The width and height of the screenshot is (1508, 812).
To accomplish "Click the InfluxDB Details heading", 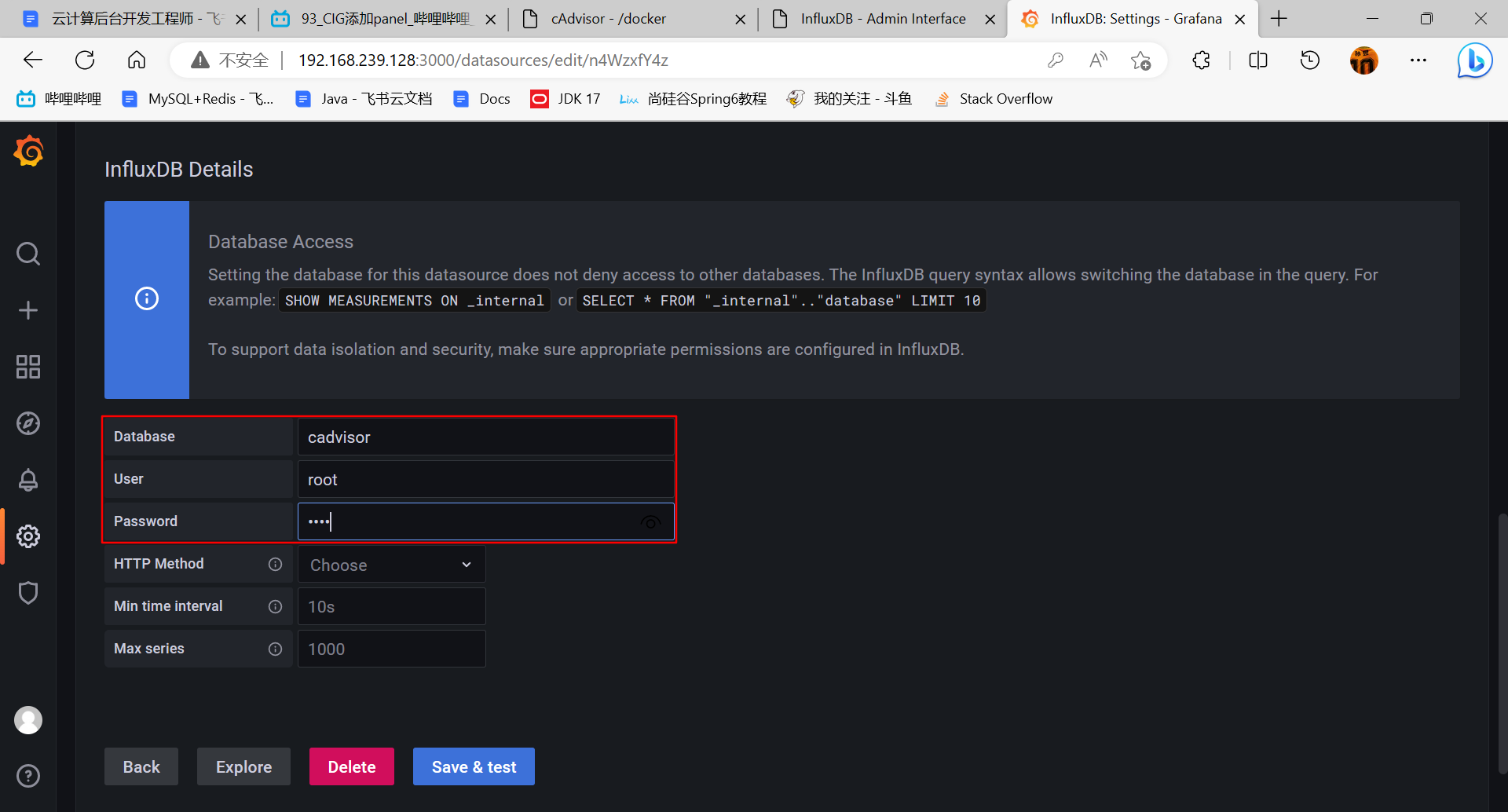I will [179, 170].
